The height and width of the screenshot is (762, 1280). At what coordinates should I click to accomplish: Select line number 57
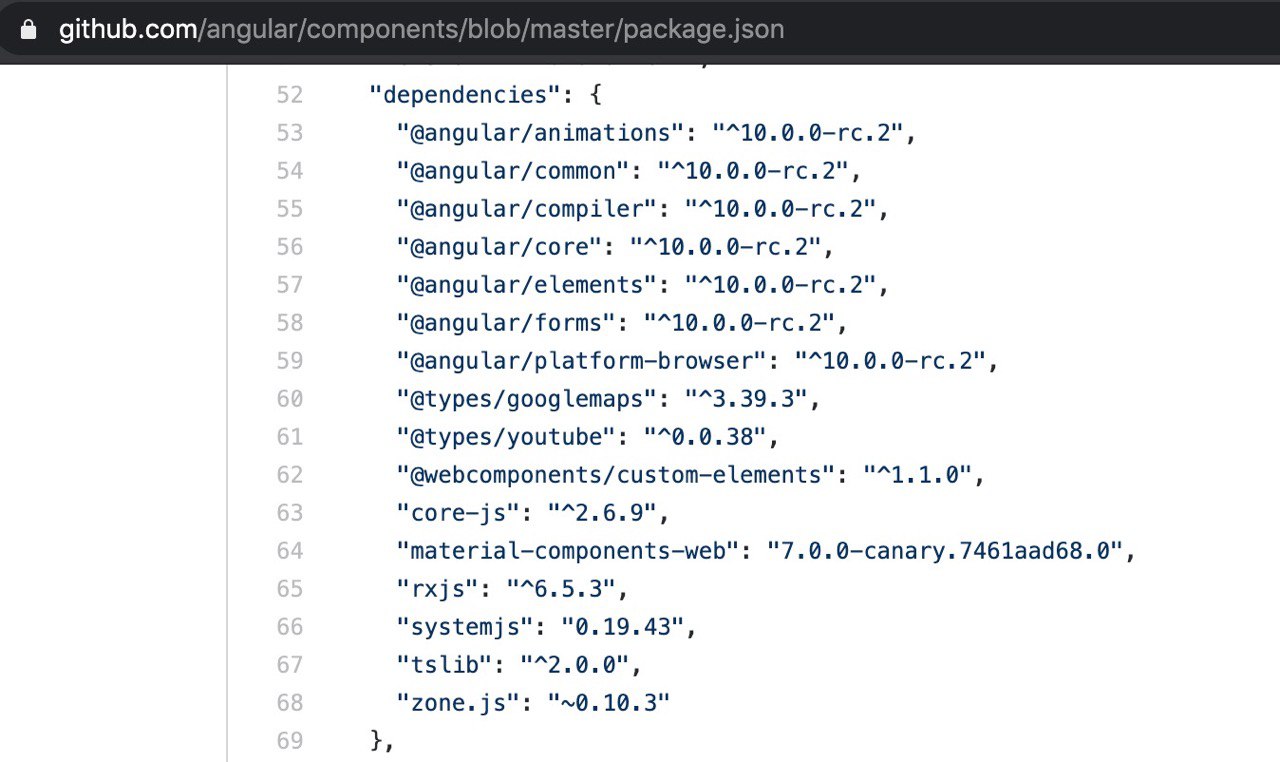(290, 285)
